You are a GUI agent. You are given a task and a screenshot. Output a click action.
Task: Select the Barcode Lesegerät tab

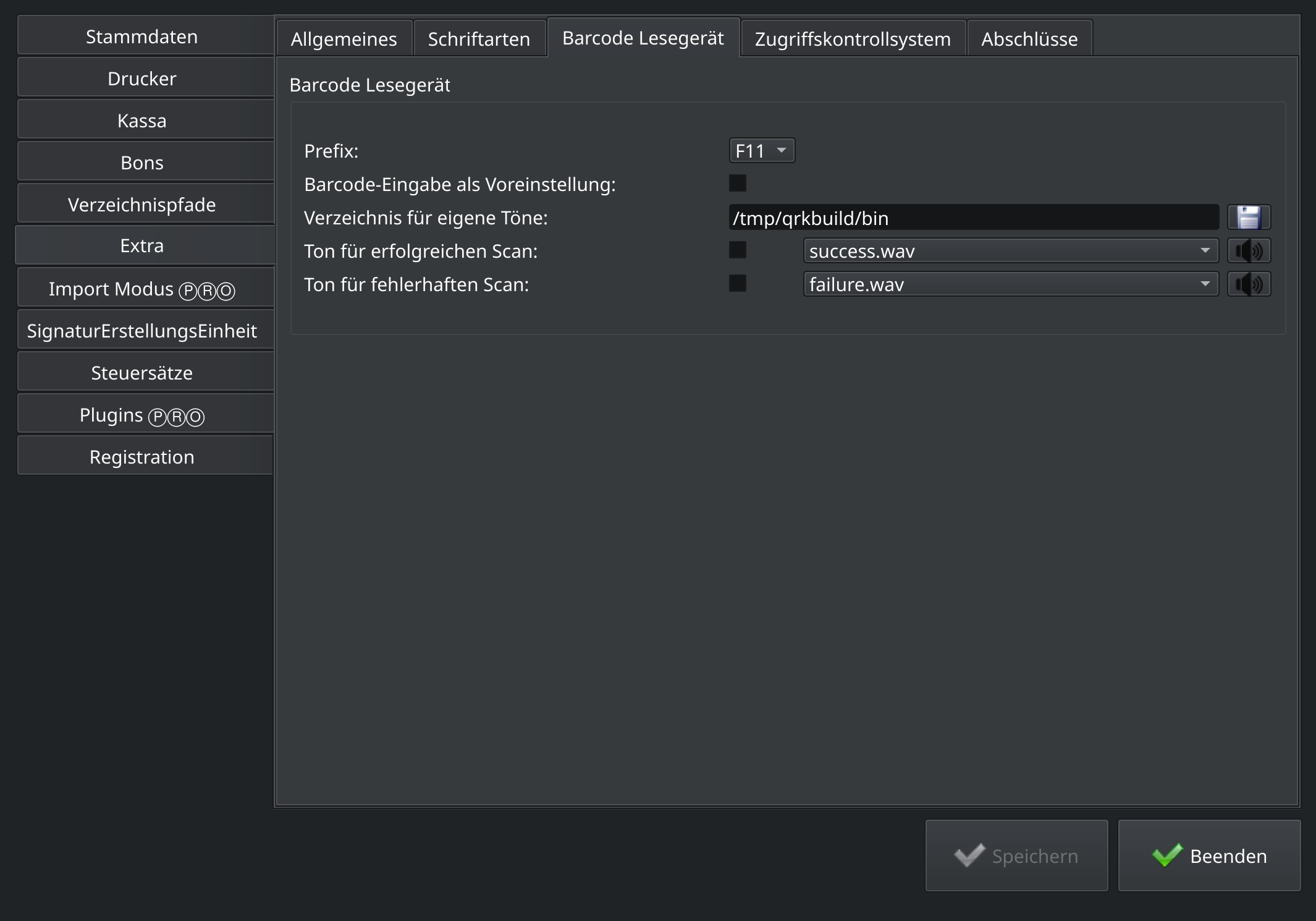pos(643,37)
